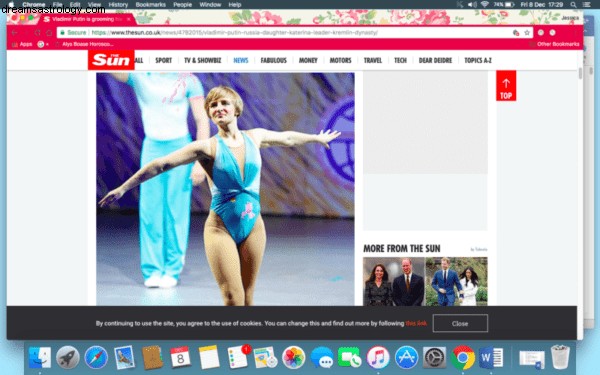Image resolution: width=600 pixels, height=375 pixels.
Task: Bookmark this page with the star icon
Action: [527, 33]
